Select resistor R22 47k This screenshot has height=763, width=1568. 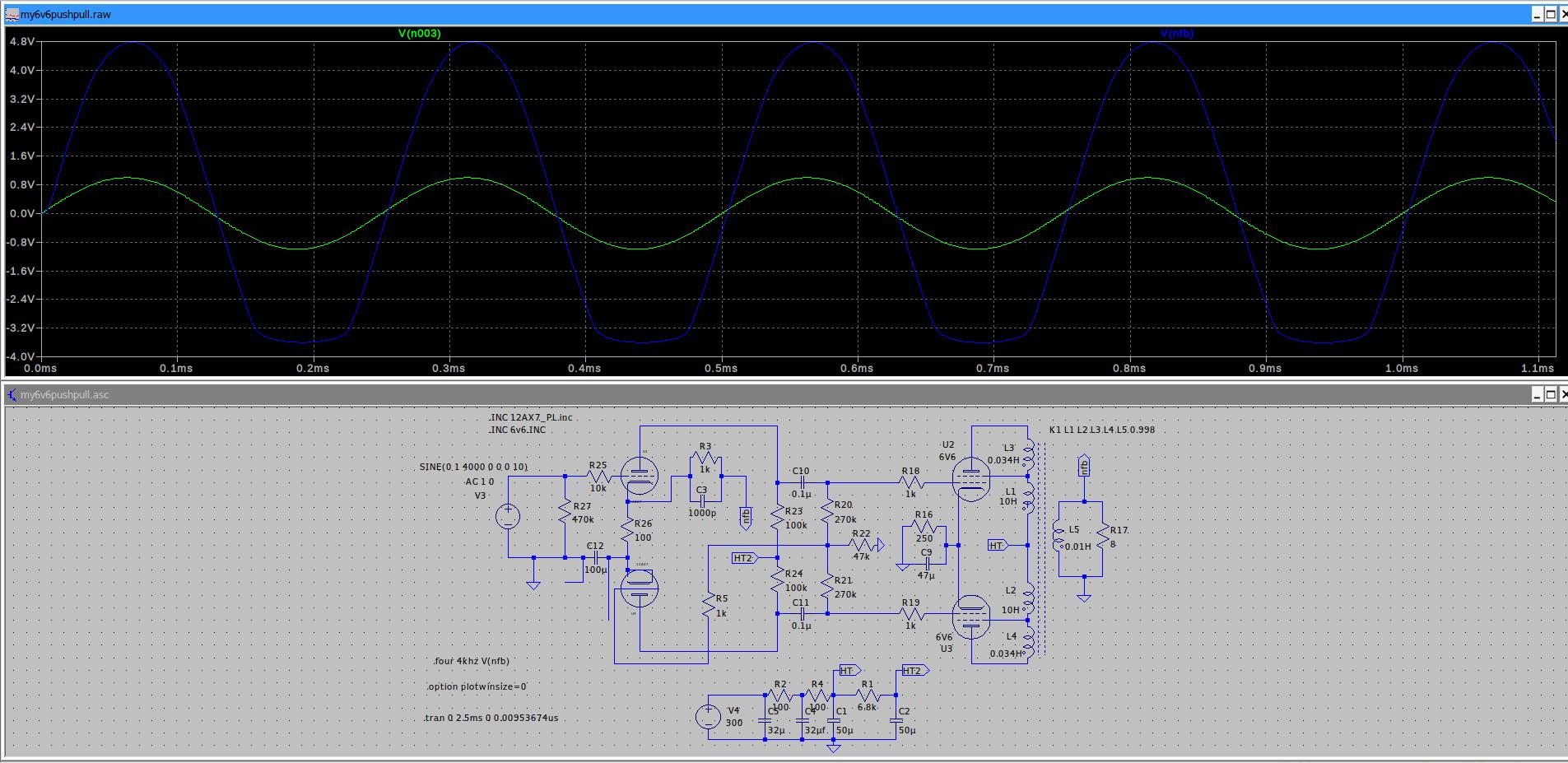pyautogui.click(x=861, y=545)
